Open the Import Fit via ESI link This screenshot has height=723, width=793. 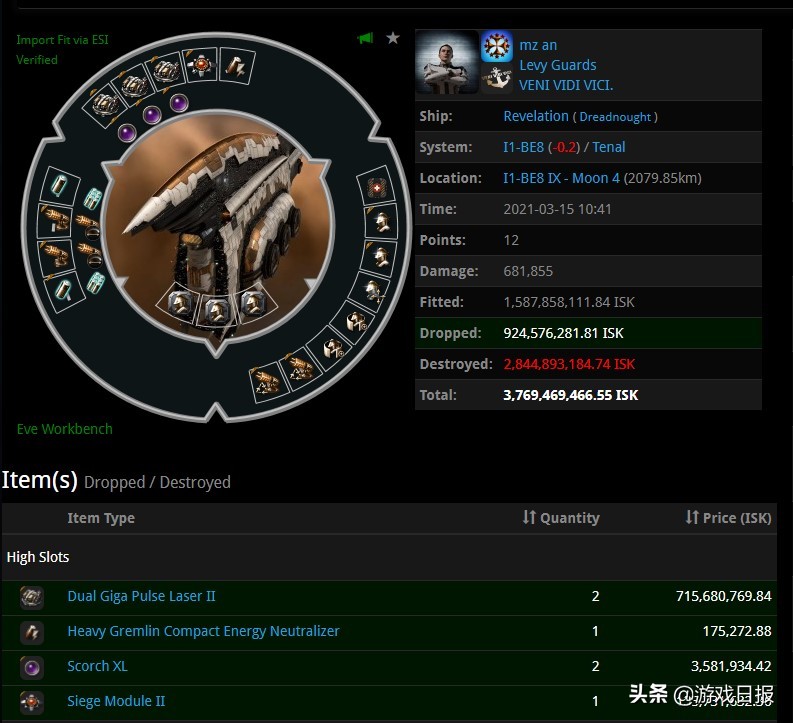62,40
